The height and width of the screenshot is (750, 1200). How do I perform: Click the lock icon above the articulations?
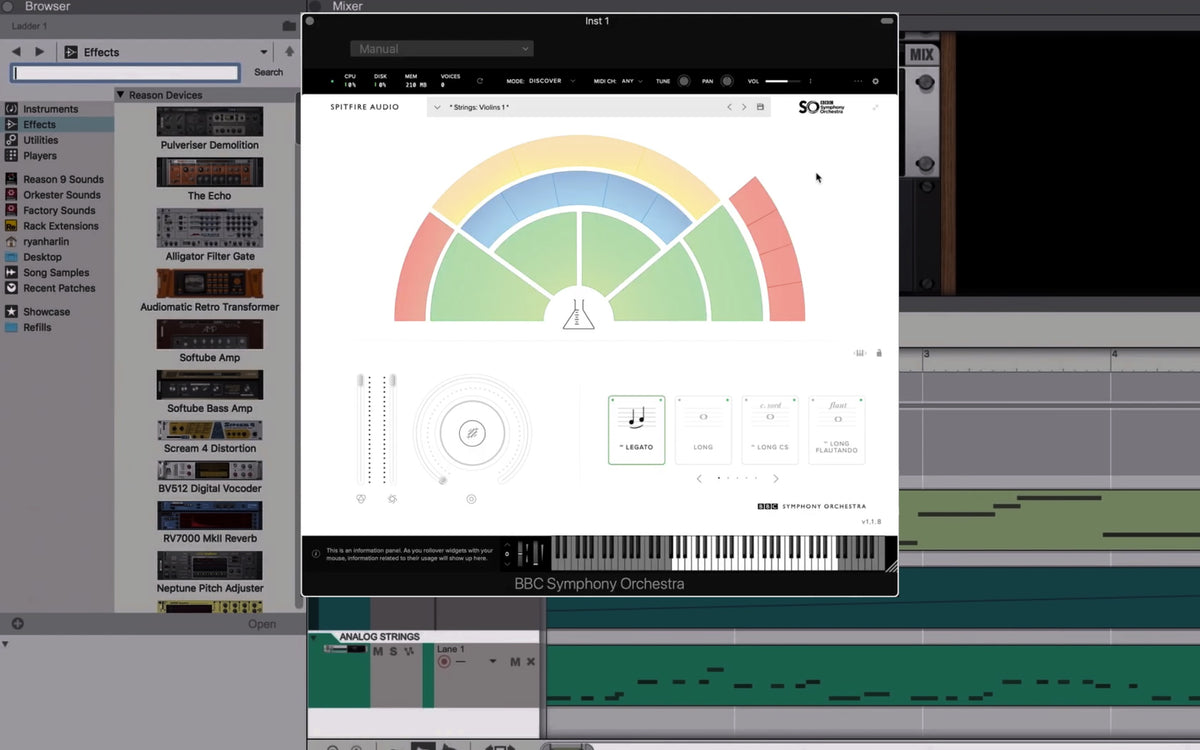[x=879, y=353]
